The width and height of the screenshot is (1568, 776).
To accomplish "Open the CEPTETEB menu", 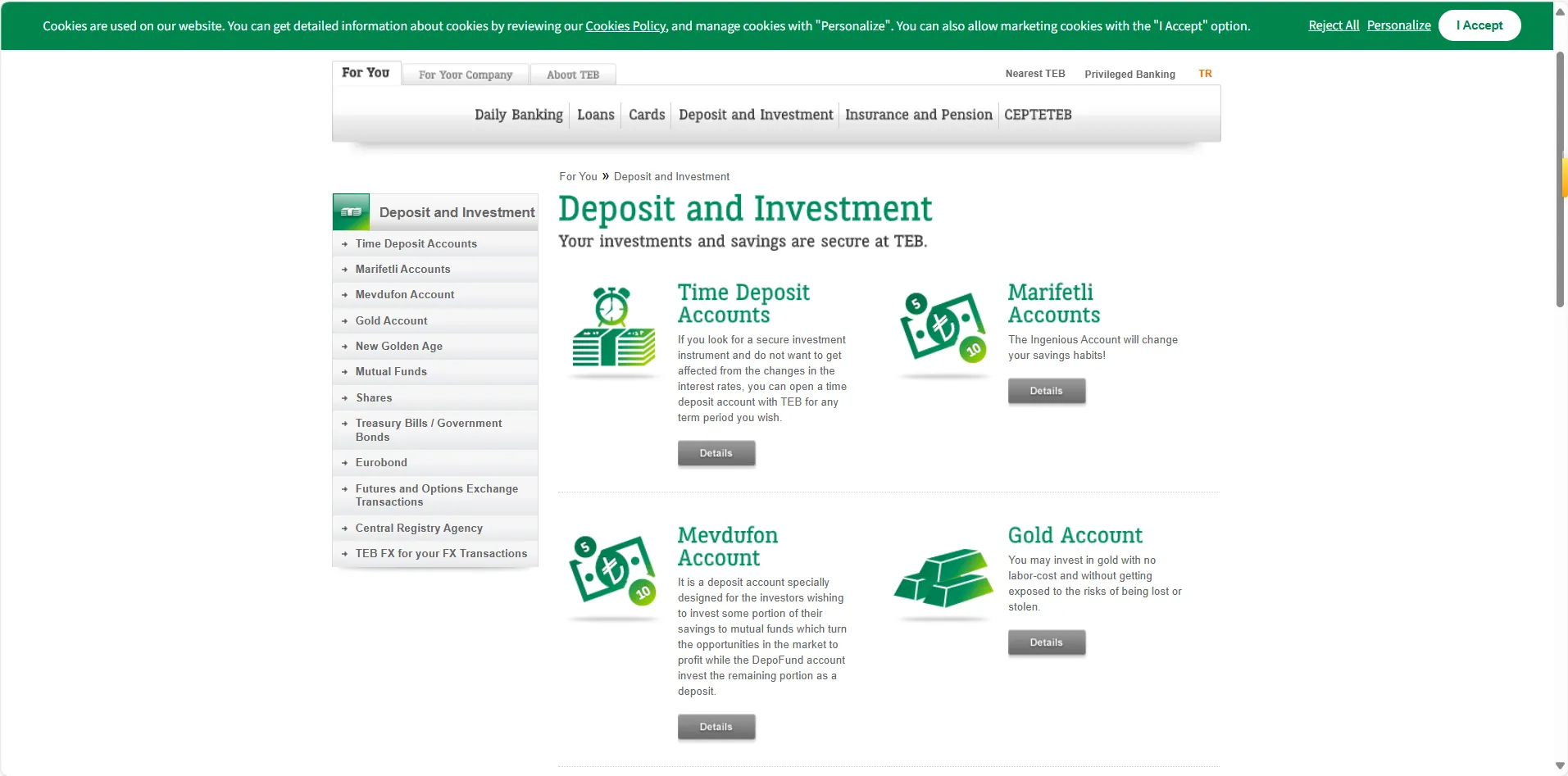I will pos(1038,115).
